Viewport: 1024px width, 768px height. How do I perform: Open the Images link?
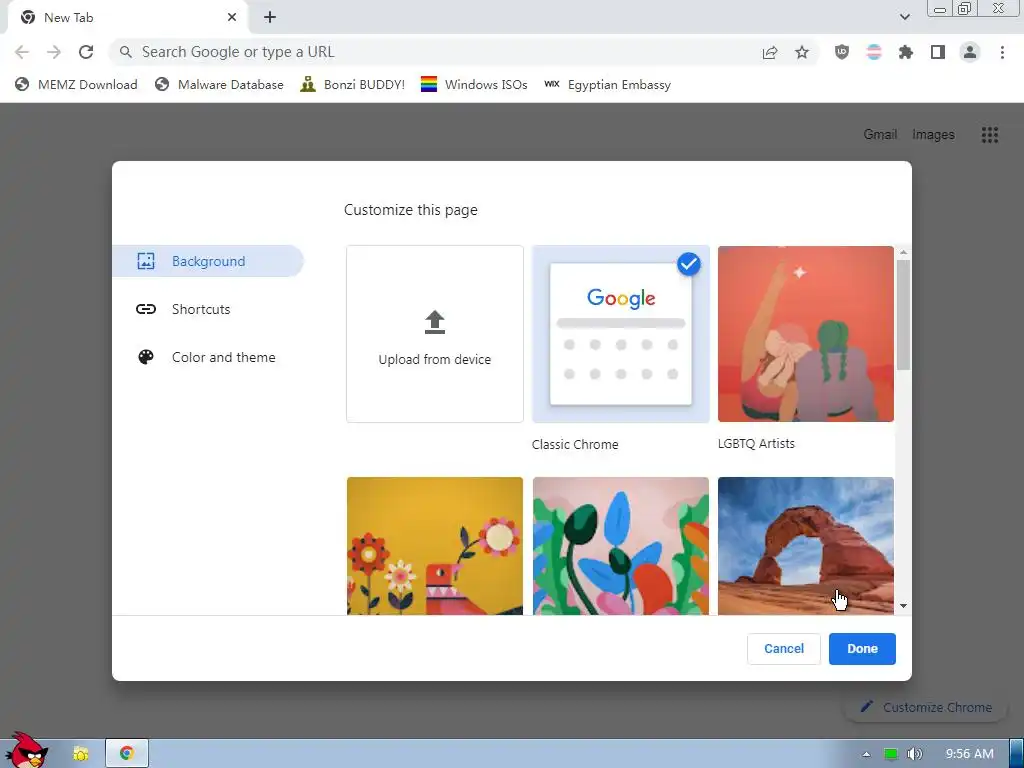click(933, 135)
